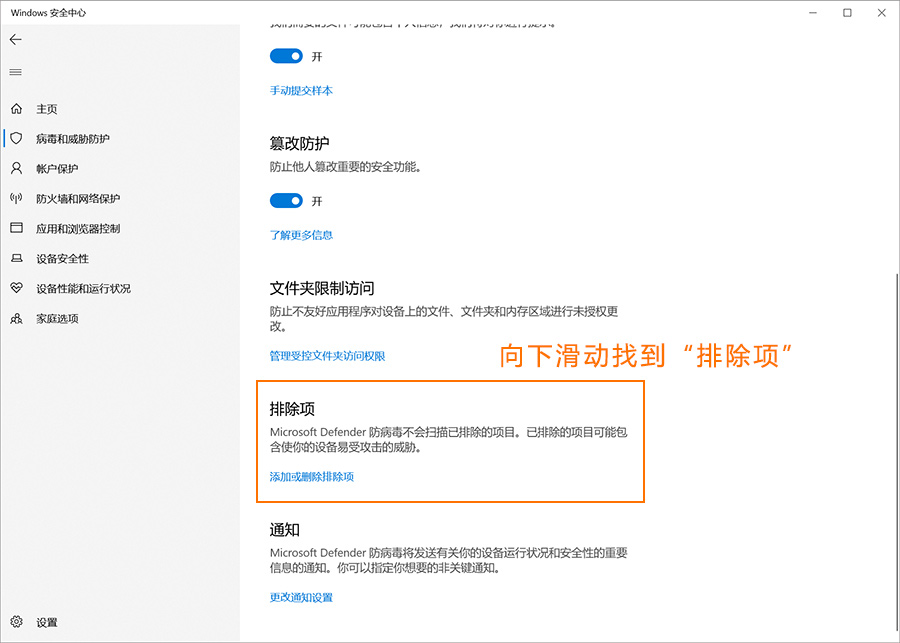
Task: Open 管理受控文件夹访问权限 link
Action: pos(327,356)
